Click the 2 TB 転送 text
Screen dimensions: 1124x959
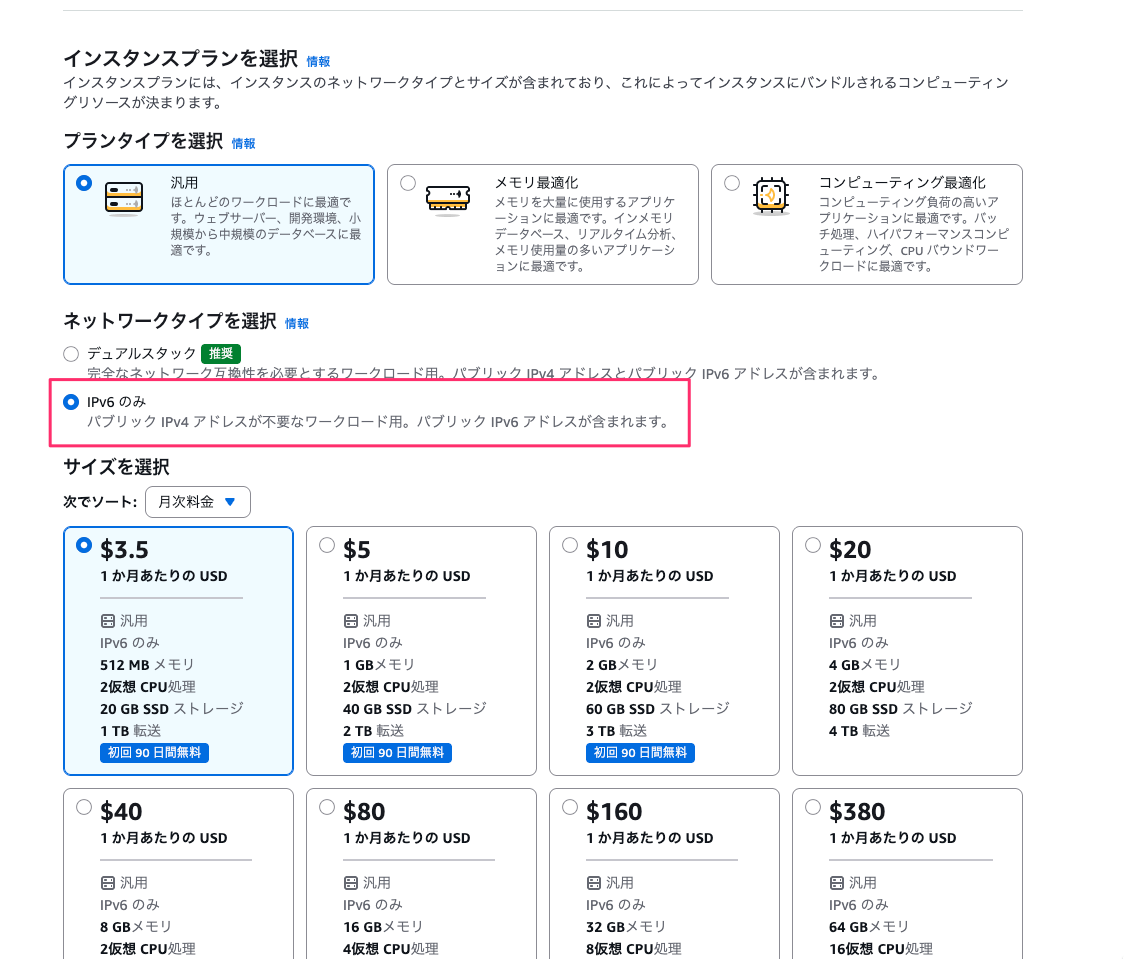pos(373,731)
